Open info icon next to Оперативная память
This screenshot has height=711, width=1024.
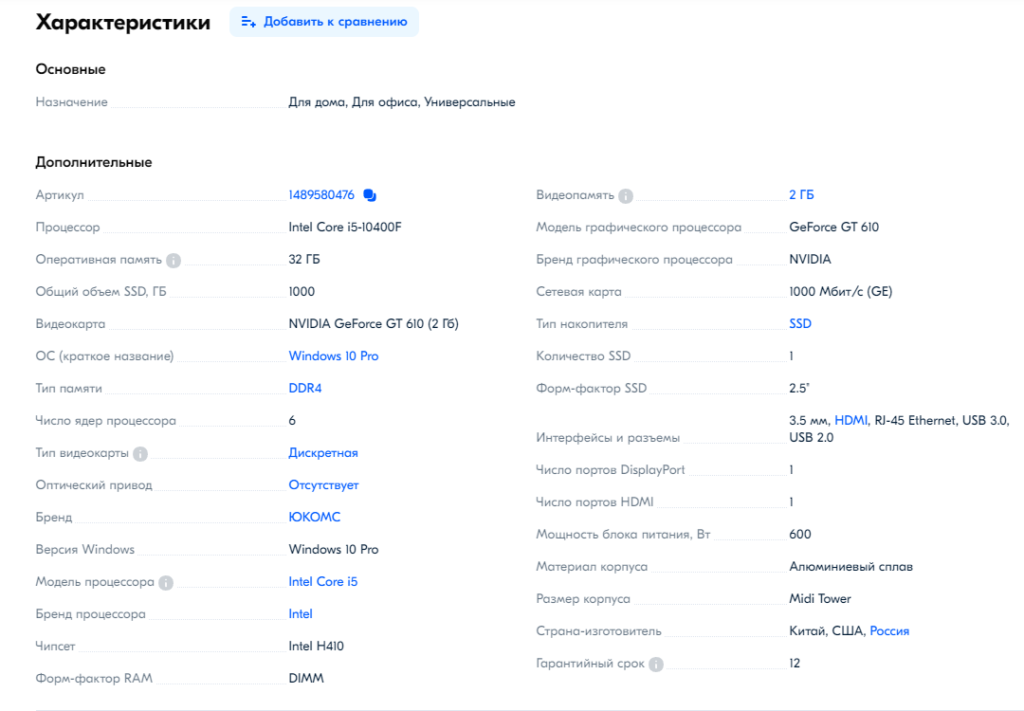(173, 260)
